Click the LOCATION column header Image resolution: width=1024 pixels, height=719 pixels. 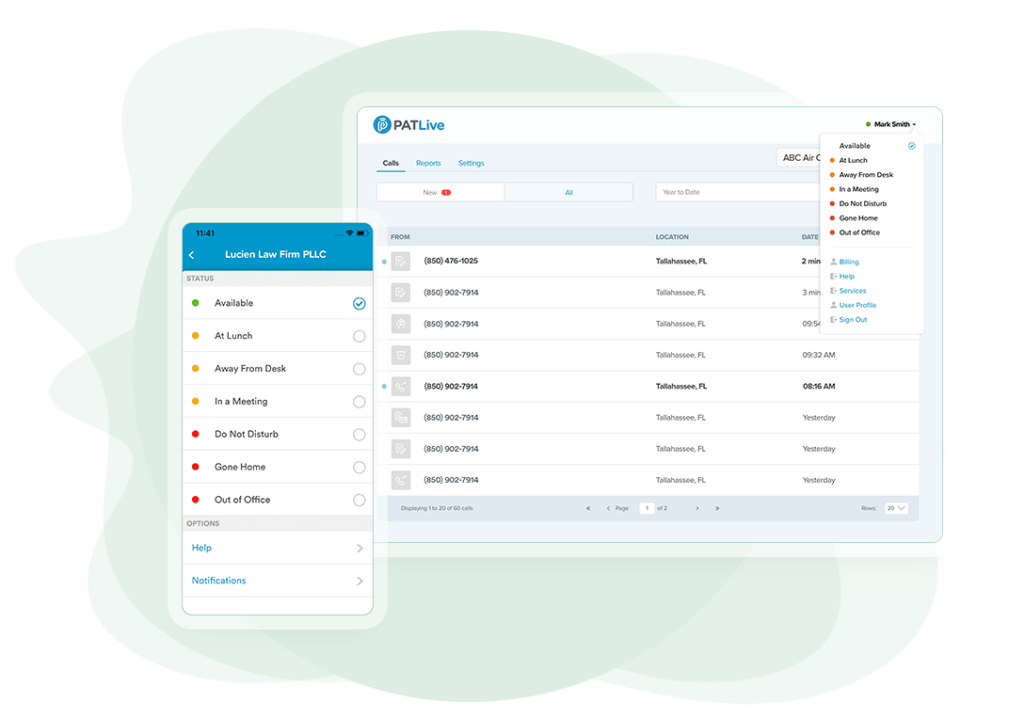672,237
